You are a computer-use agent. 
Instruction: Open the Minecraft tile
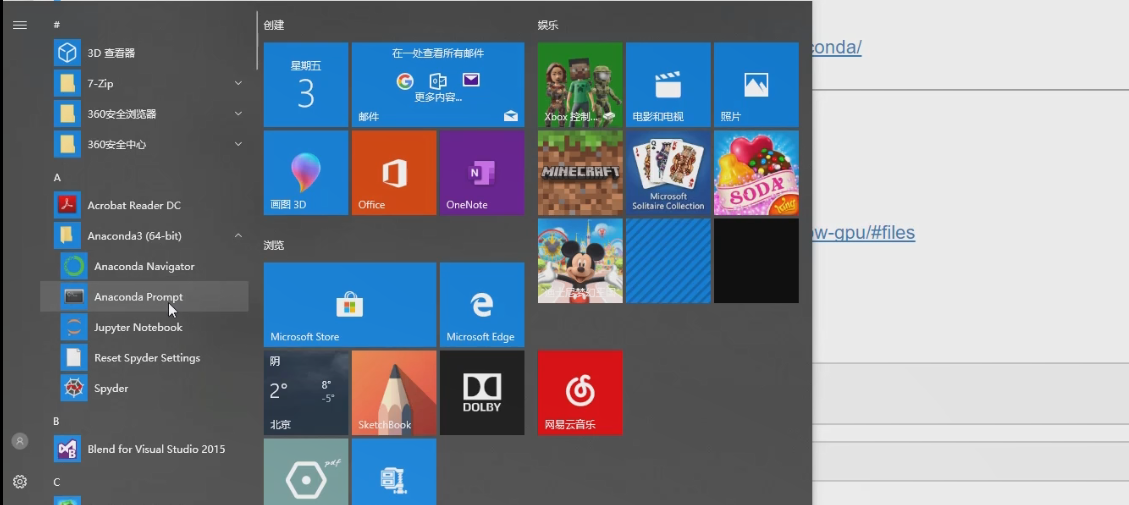point(580,173)
